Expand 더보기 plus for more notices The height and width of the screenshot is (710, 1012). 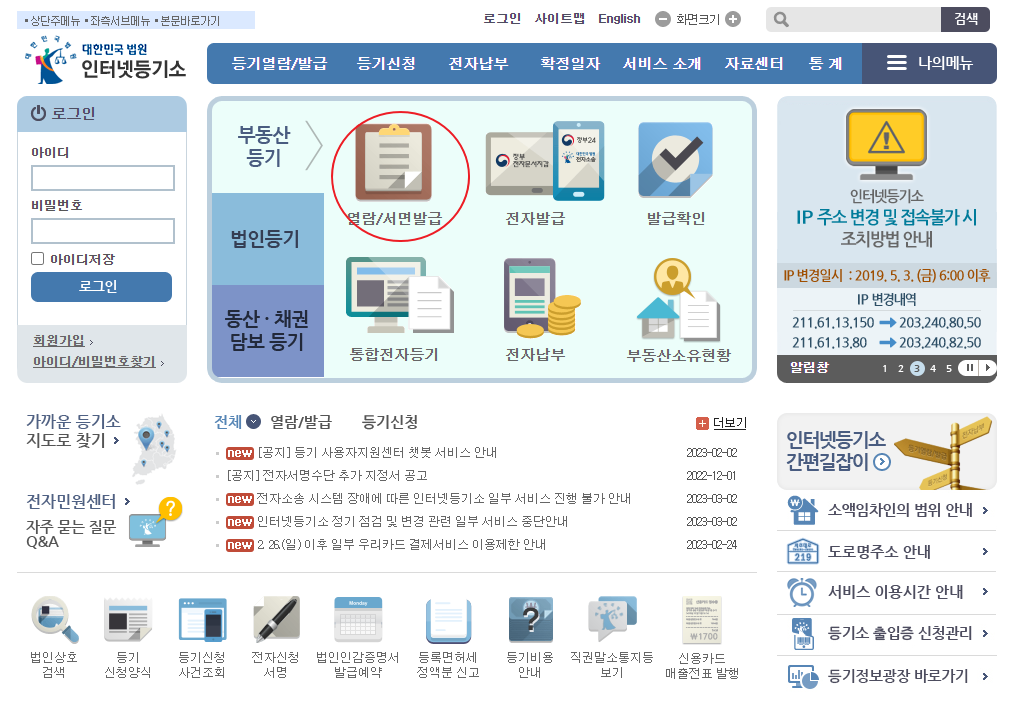[x=702, y=423]
